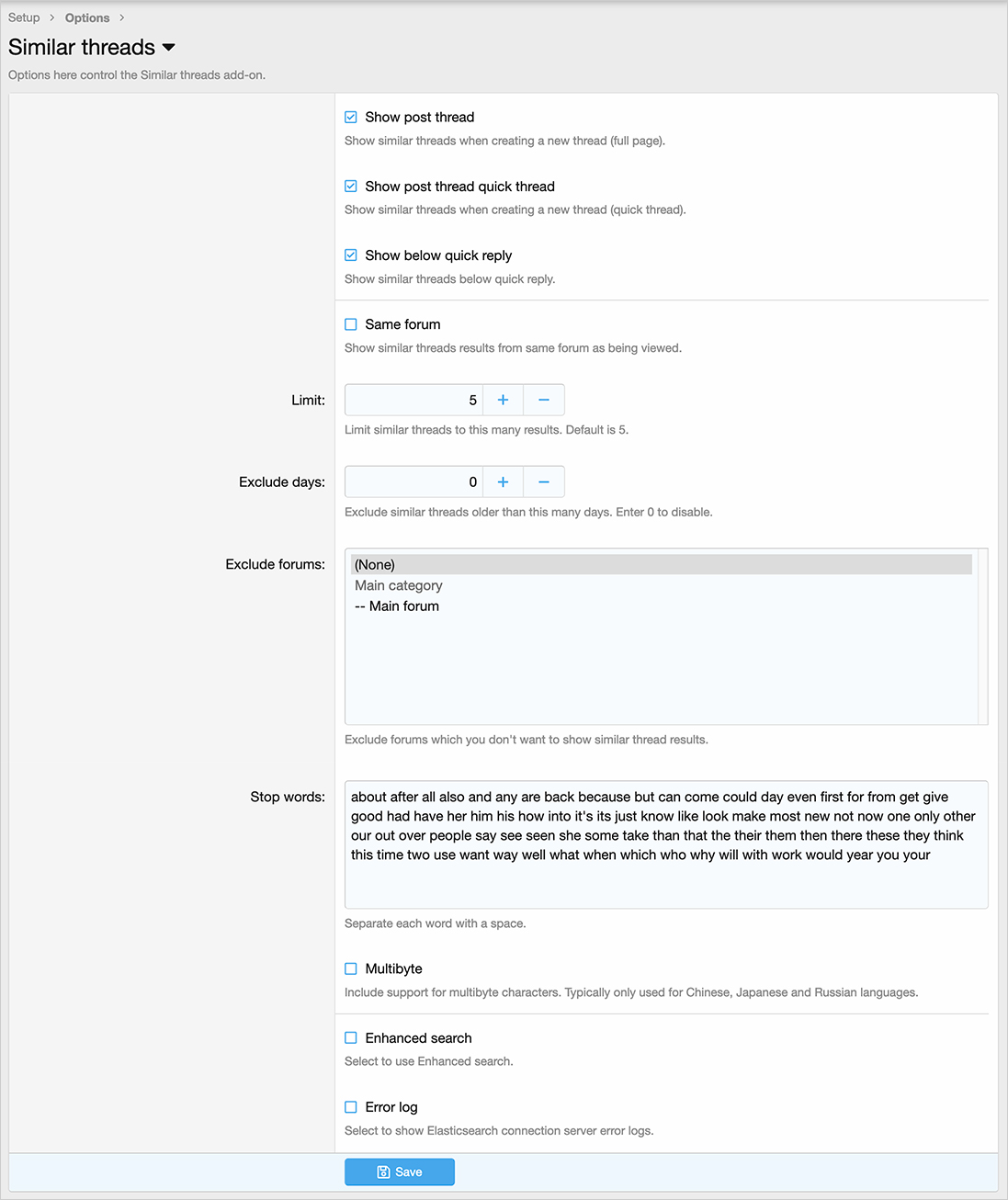
Task: Select (None) in Exclude forums list
Action: tap(375, 564)
